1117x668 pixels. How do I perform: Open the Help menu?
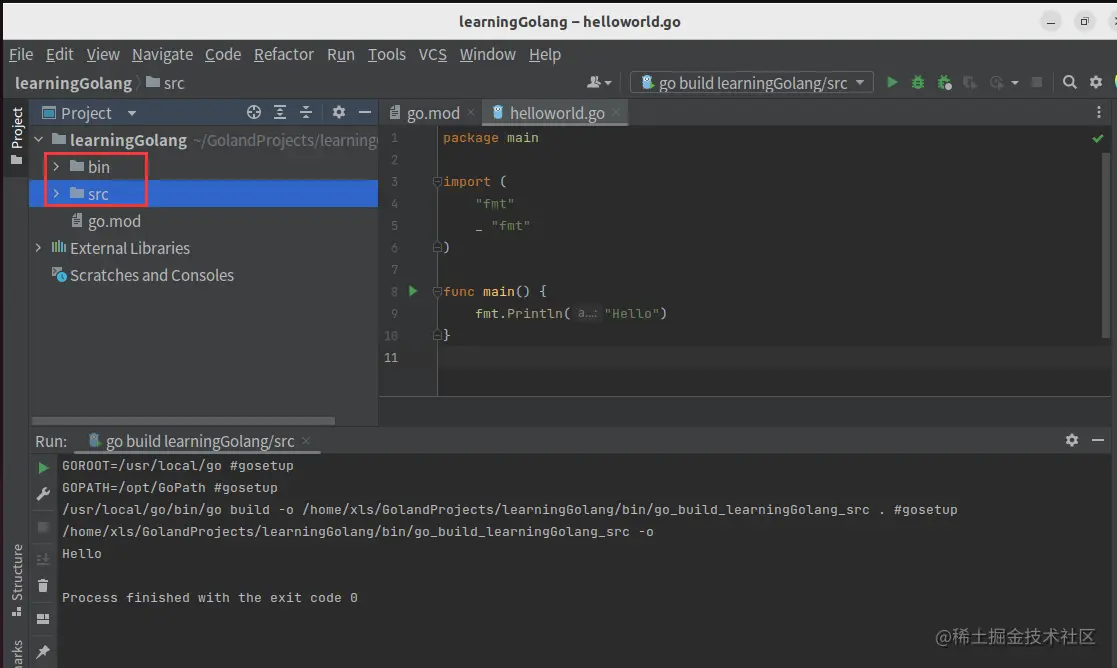pyautogui.click(x=544, y=54)
